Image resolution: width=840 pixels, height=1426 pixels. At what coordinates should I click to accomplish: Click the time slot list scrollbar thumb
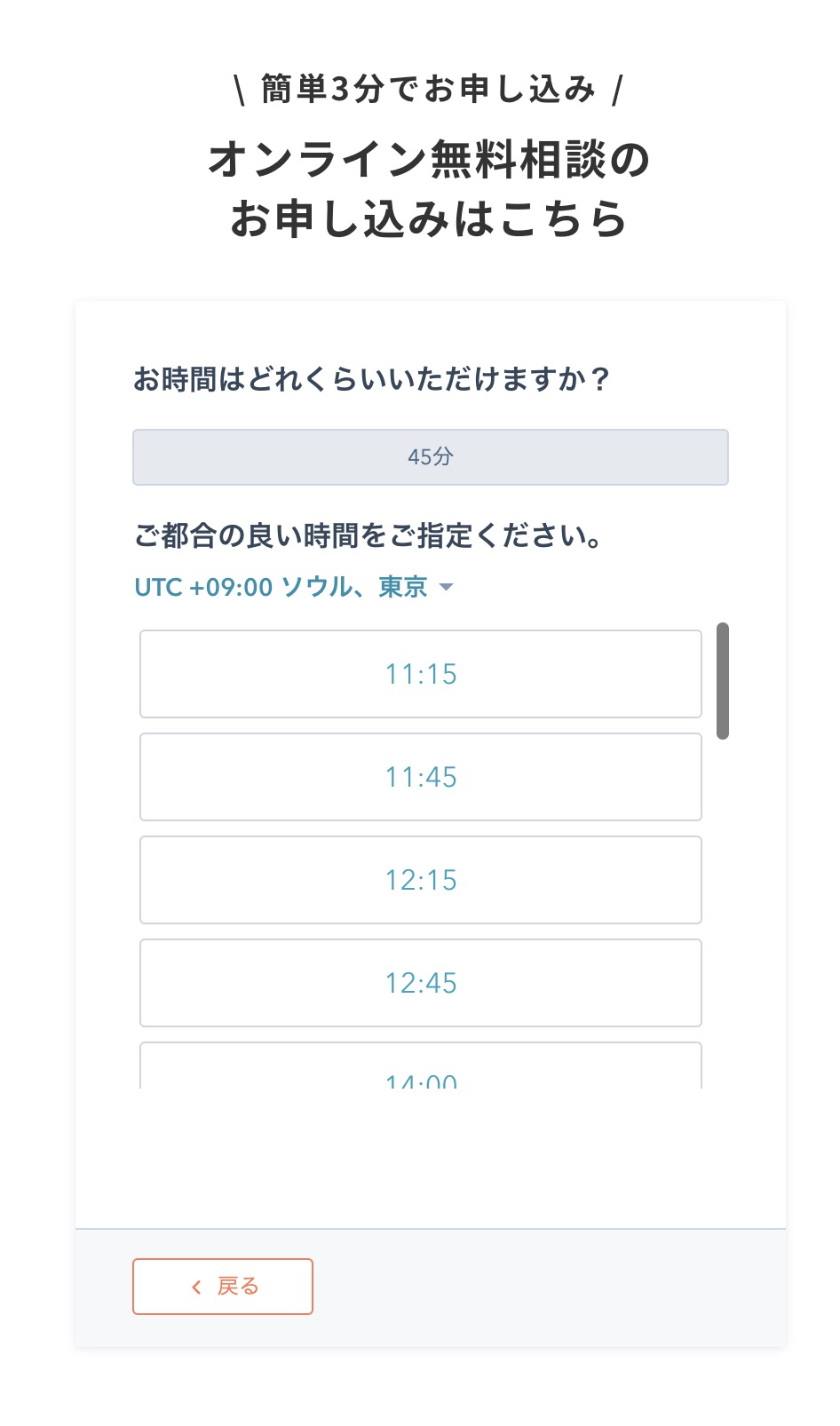[723, 681]
